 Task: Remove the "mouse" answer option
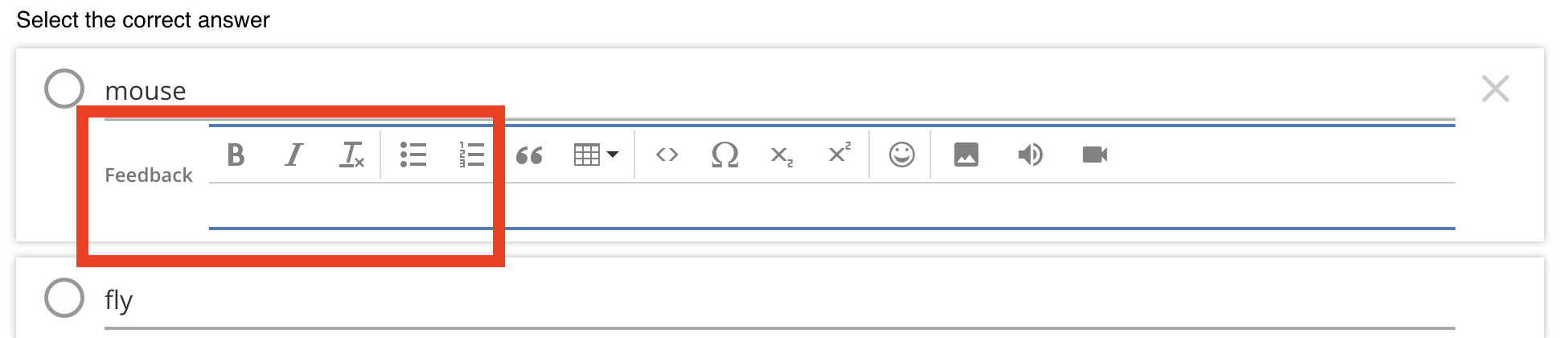pyautogui.click(x=1495, y=89)
